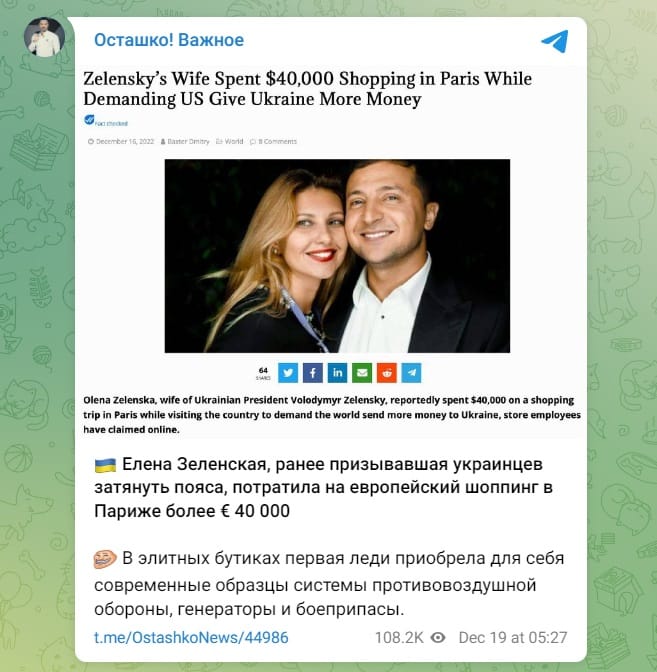
Task: Share the article via Facebook icon
Action: pos(313,373)
